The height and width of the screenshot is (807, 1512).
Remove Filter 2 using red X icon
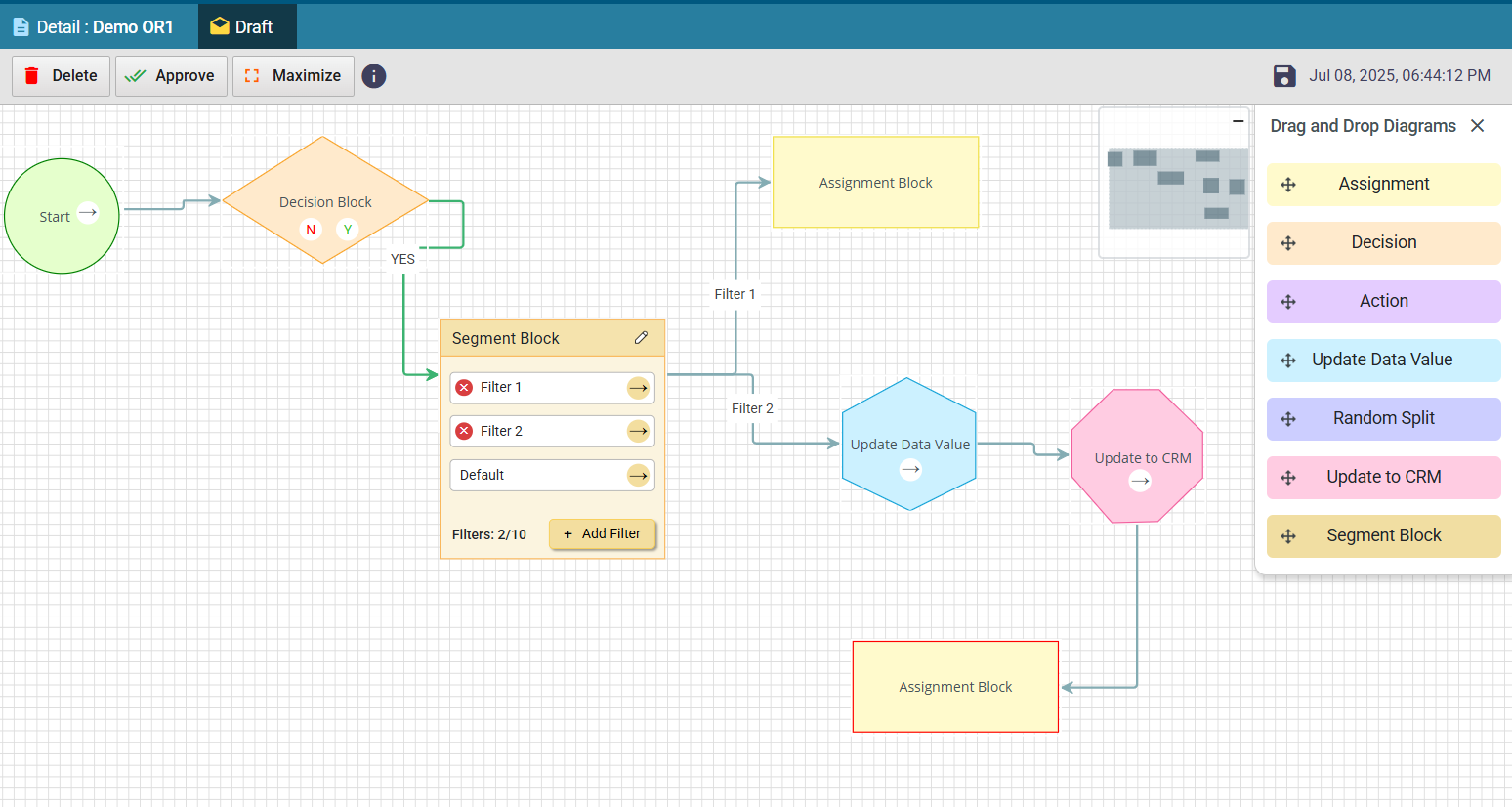pyautogui.click(x=465, y=432)
